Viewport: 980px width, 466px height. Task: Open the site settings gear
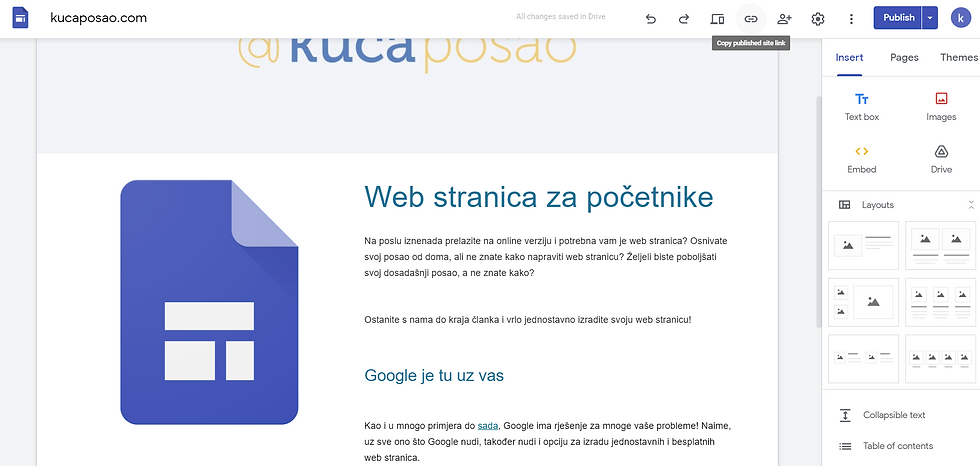pos(818,19)
